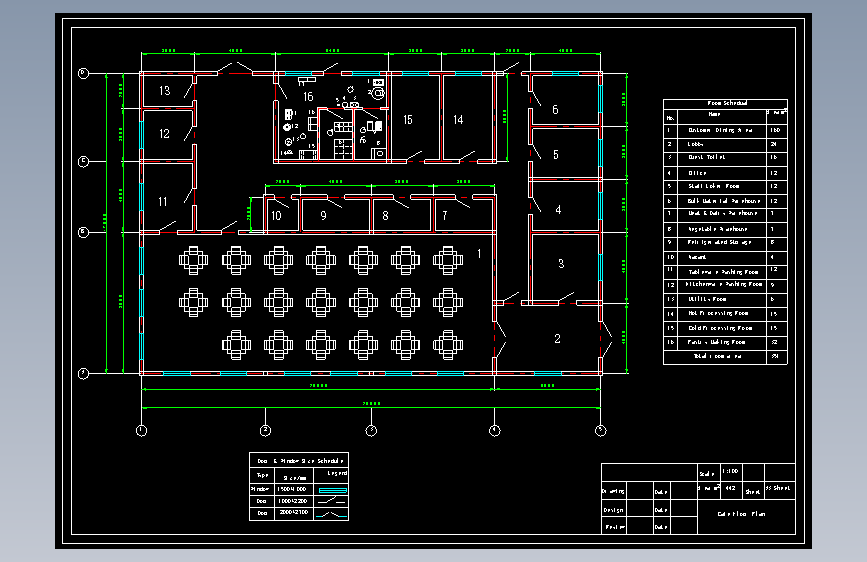Click the Office row in Room Schedule
Image resolution: width=867 pixels, height=562 pixels.
tap(725, 173)
